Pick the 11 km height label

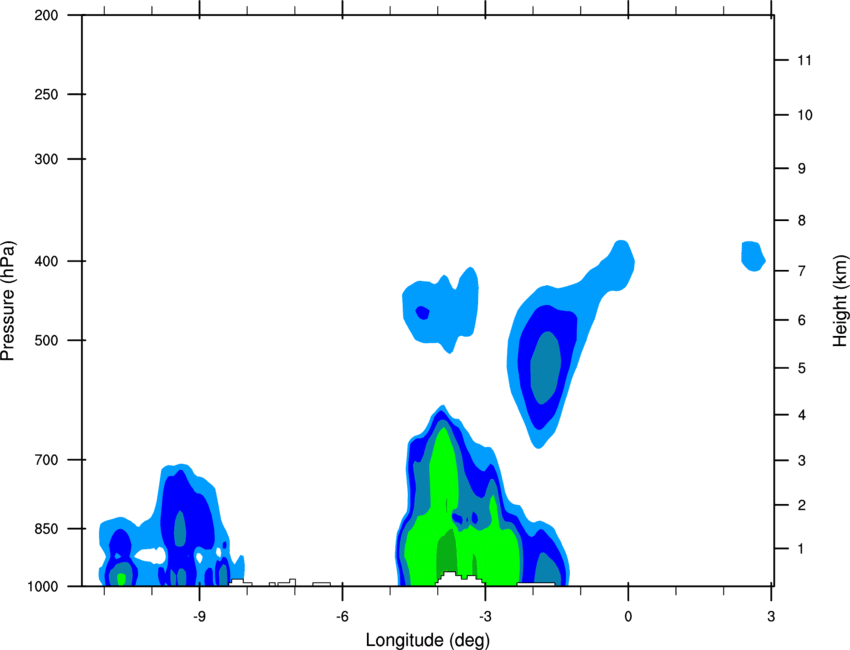point(804,60)
